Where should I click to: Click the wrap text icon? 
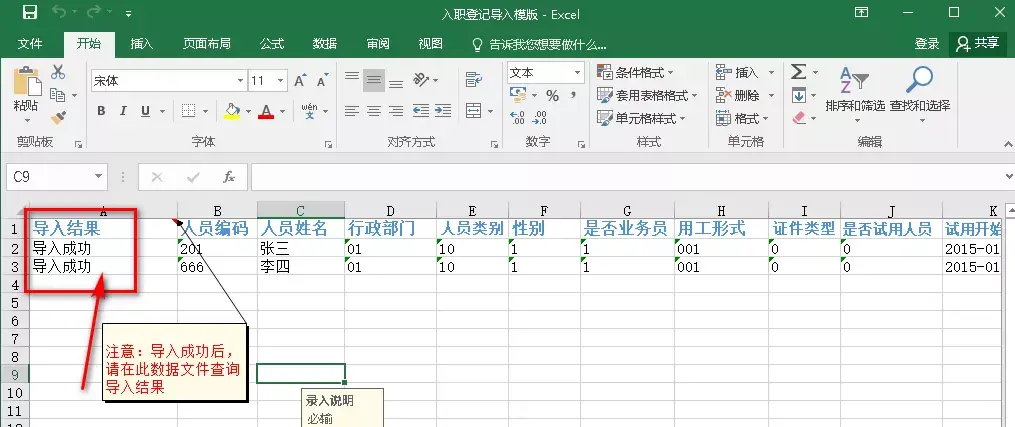[x=474, y=80]
